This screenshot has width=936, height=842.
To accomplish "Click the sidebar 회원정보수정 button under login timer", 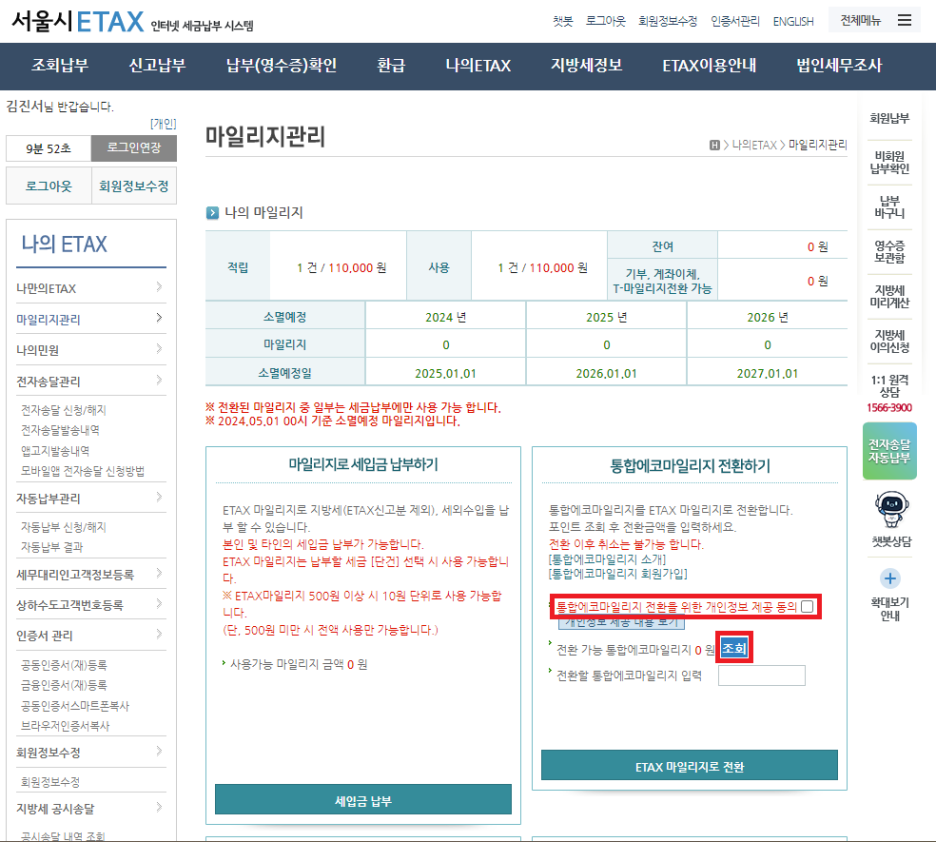I will pos(134,186).
